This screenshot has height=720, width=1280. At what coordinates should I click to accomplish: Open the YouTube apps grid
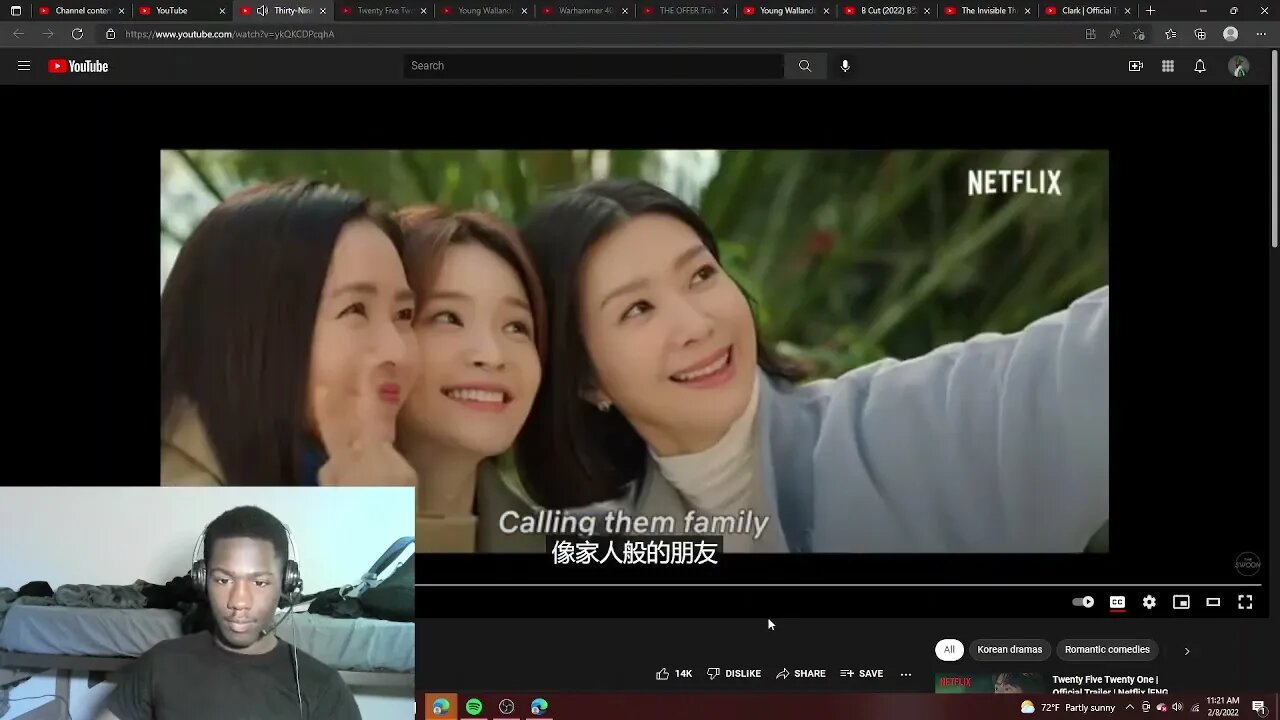(x=1167, y=66)
